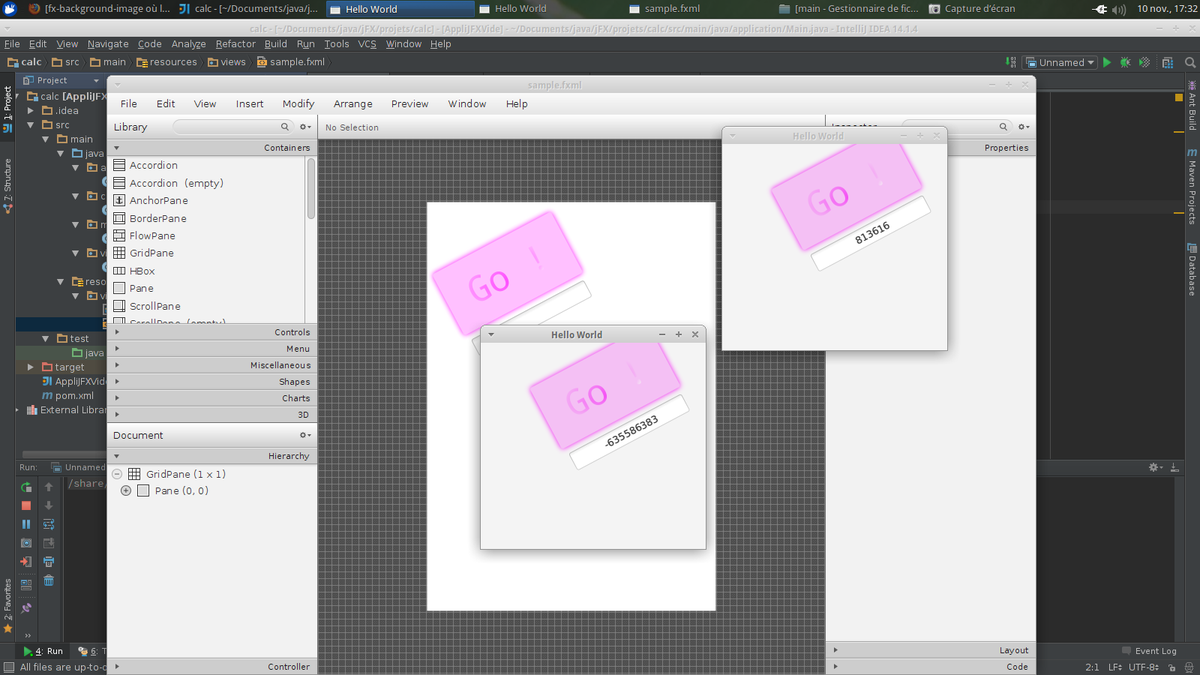
Task: Print console output with printer icon
Action: point(48,562)
